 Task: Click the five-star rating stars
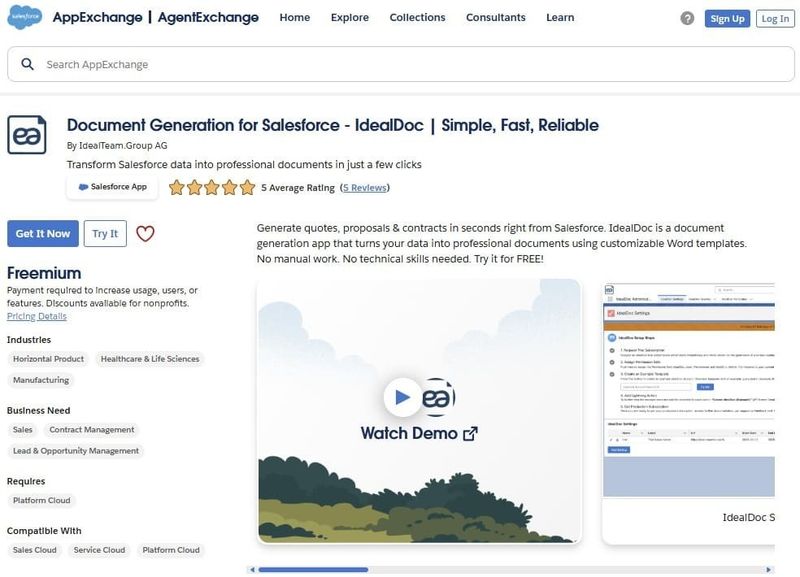(212, 187)
